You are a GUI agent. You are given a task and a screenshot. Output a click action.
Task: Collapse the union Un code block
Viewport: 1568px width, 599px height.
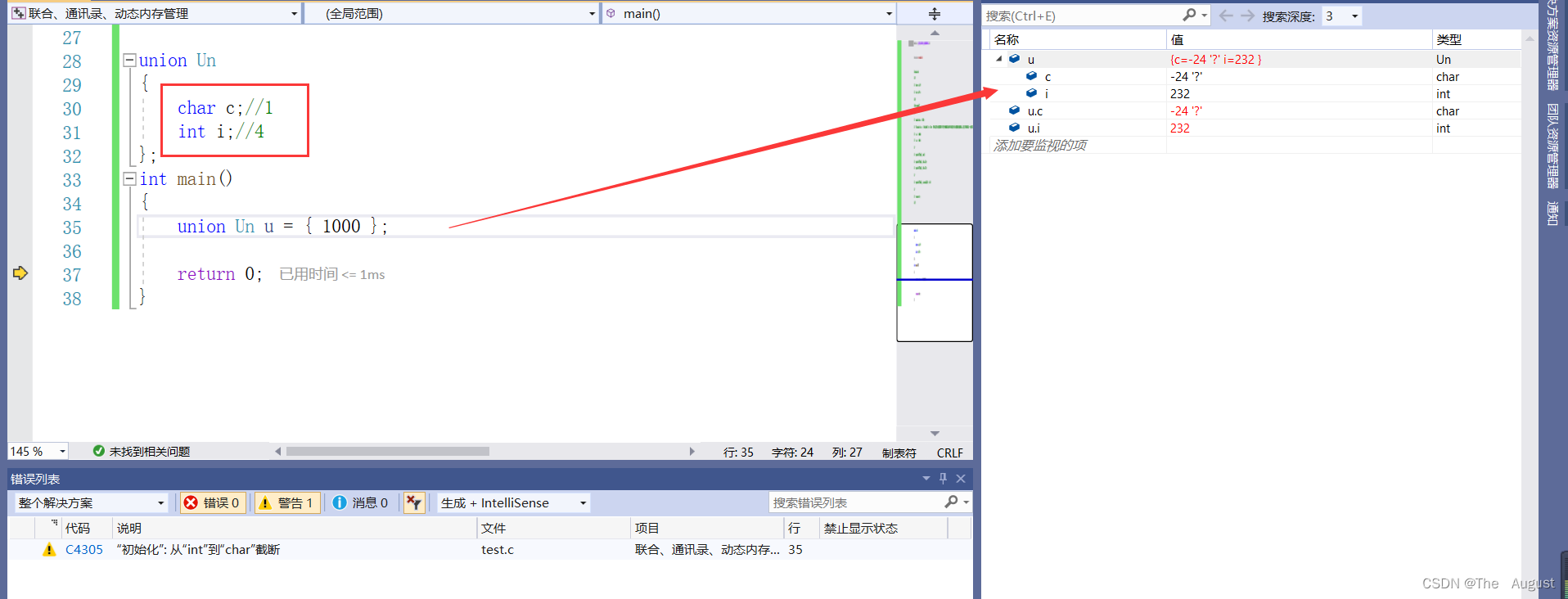129,60
